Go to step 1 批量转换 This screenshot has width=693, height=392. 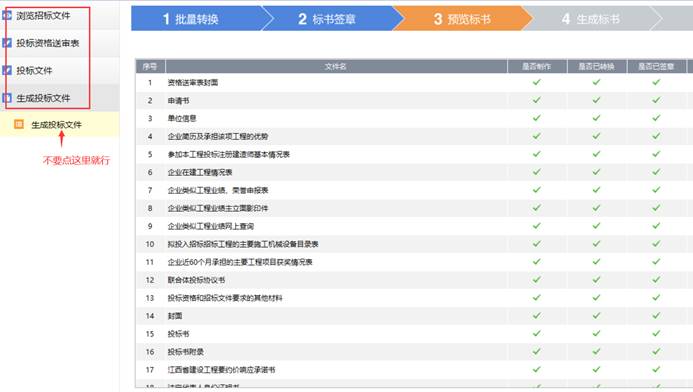(197, 19)
